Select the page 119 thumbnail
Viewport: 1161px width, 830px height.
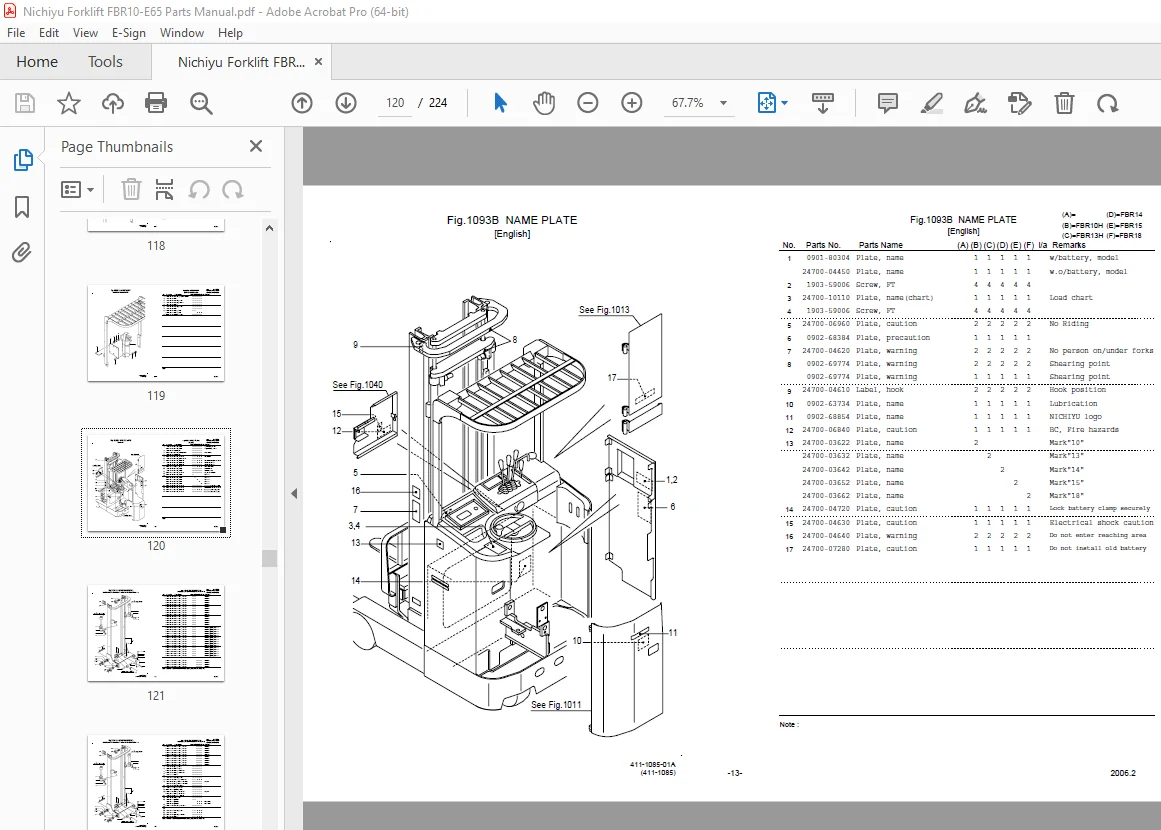click(x=155, y=333)
